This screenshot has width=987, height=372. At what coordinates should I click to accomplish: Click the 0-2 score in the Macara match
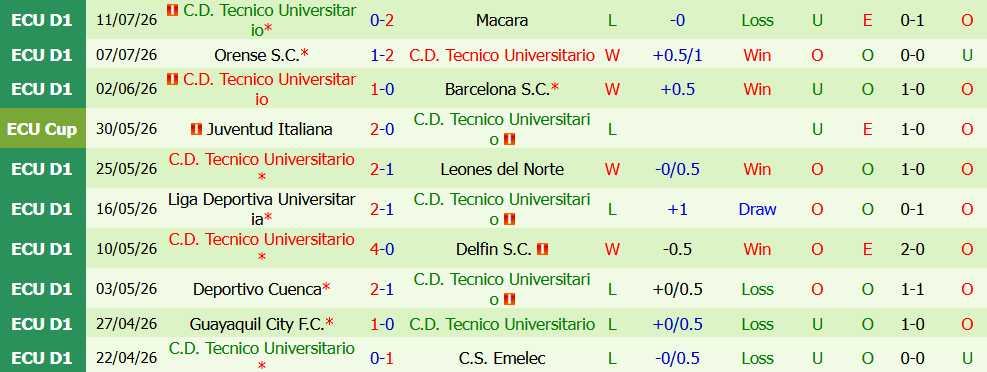[382, 21]
